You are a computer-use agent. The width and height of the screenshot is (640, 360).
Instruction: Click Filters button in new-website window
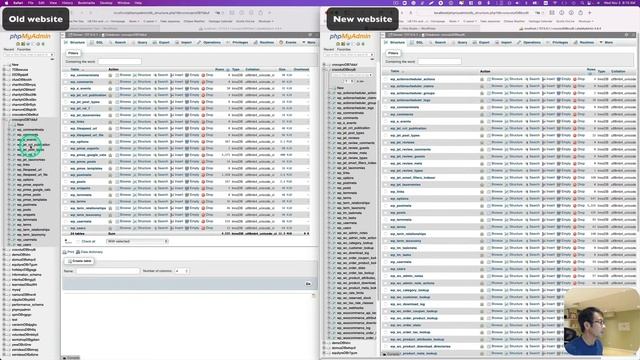point(393,53)
